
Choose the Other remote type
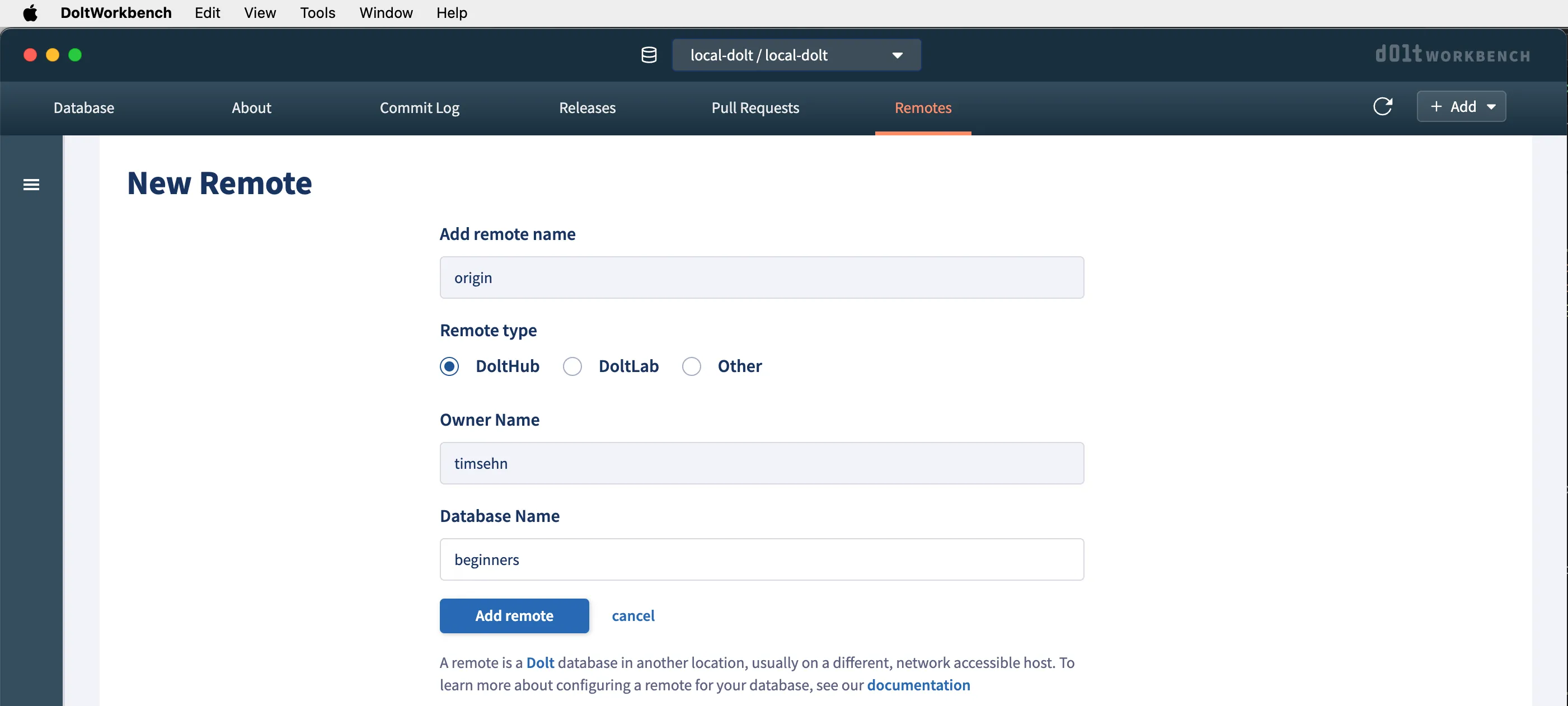pyautogui.click(x=691, y=366)
